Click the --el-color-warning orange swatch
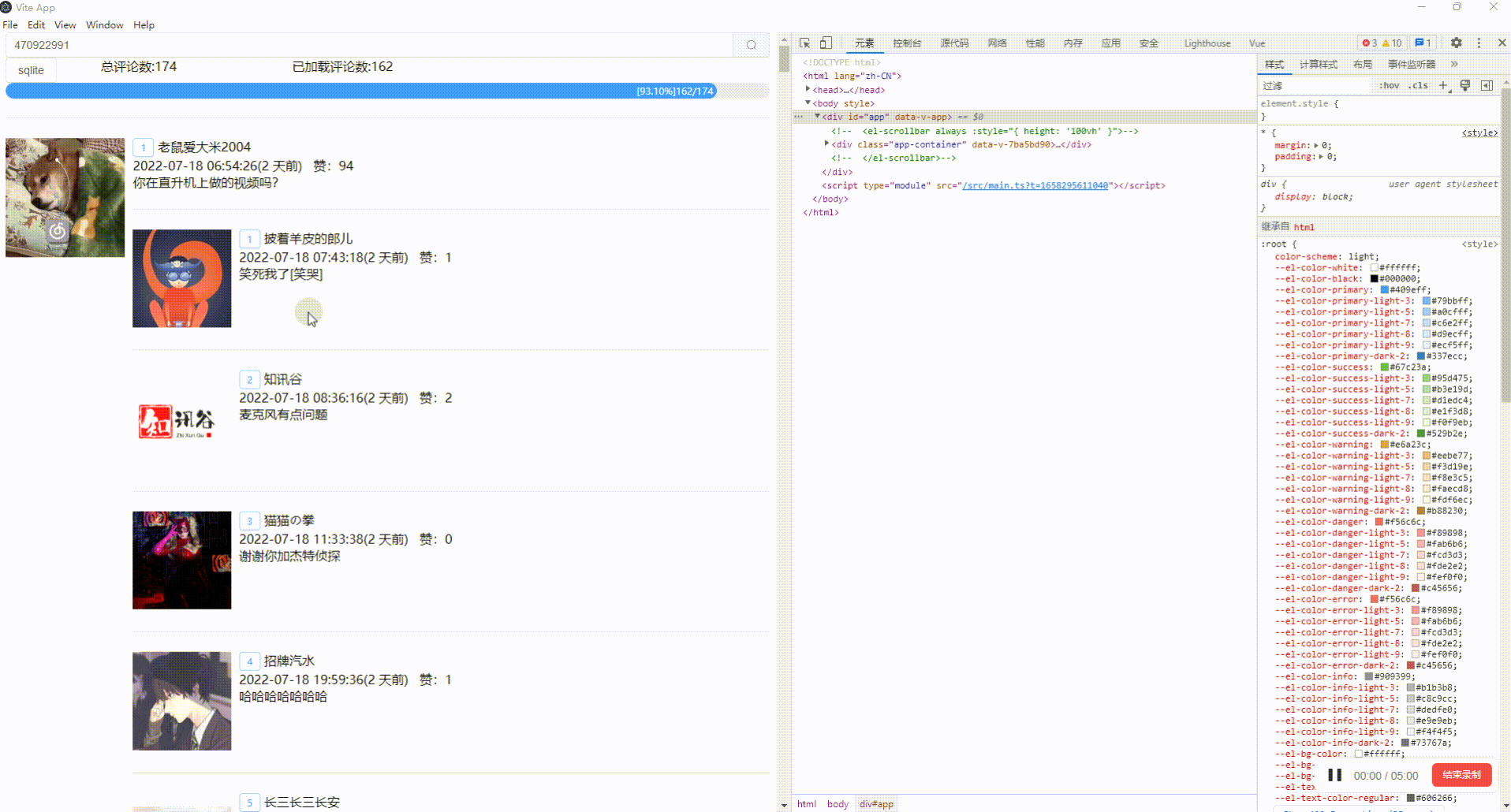 coord(1384,444)
